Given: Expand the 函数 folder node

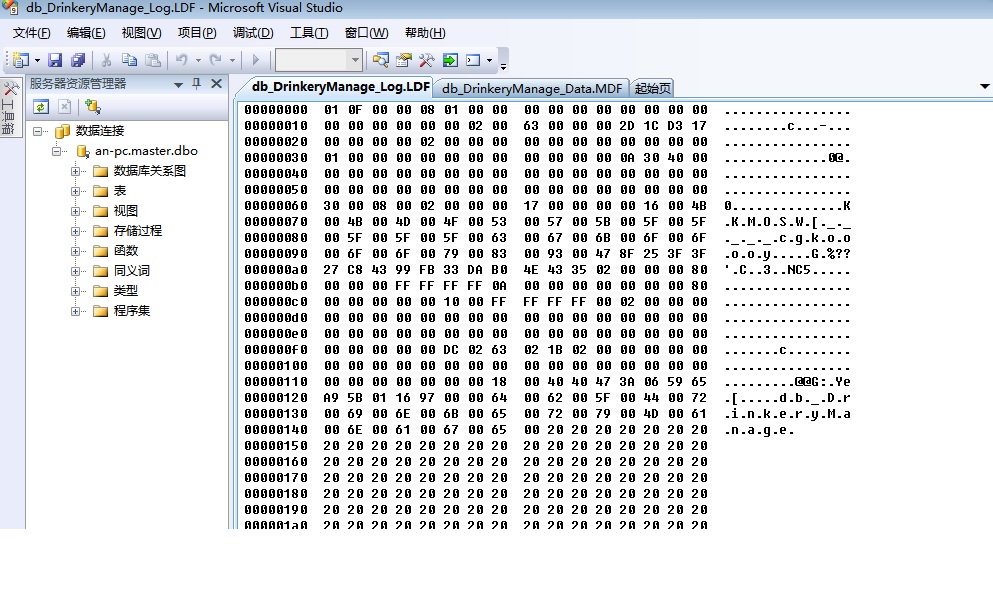Looking at the screenshot, I should click(75, 251).
